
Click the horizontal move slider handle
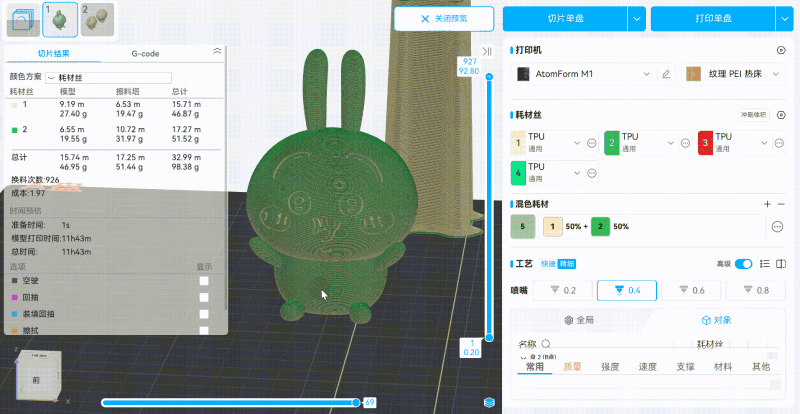point(356,403)
